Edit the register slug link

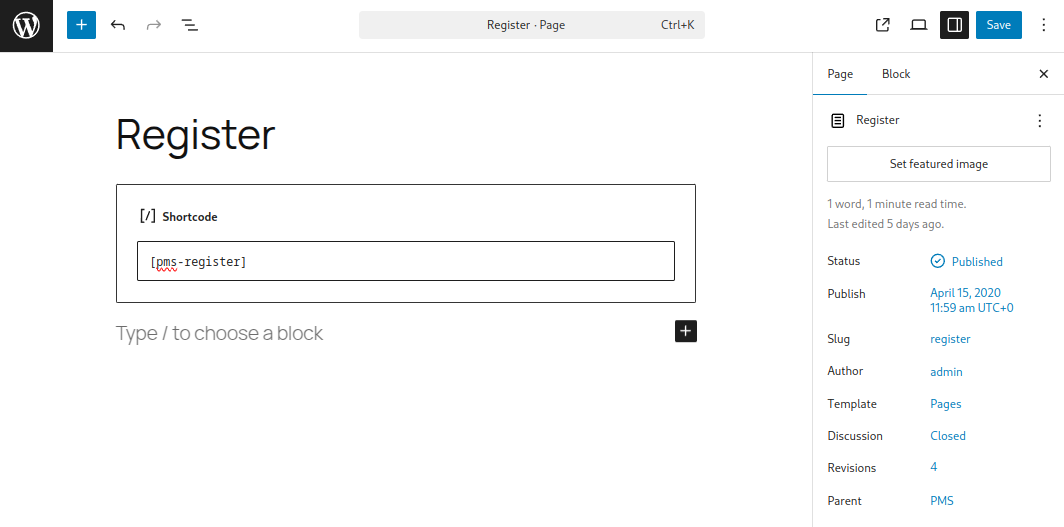950,339
